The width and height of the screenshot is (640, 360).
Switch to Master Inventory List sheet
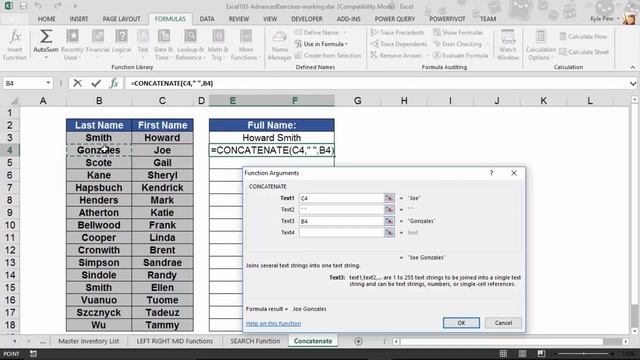(x=89, y=341)
